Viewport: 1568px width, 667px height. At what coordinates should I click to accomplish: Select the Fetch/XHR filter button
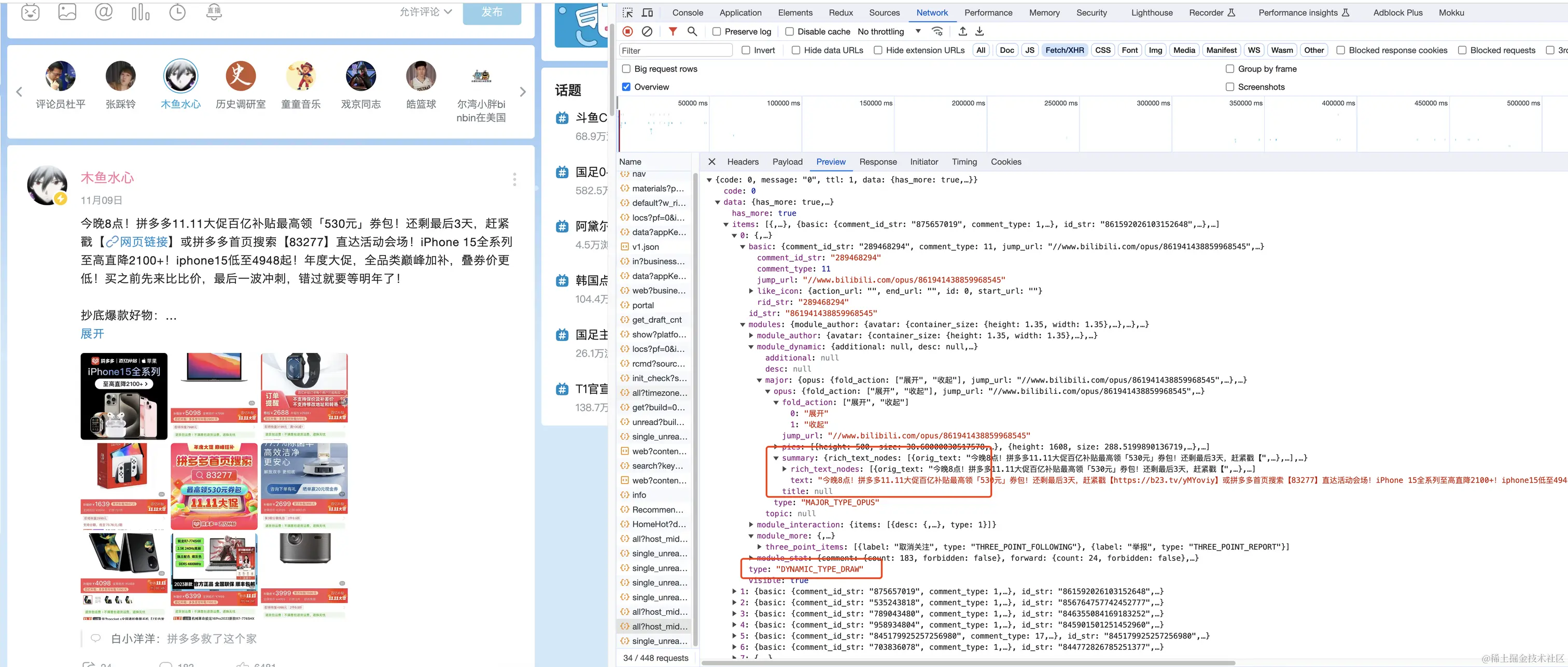[x=1064, y=50]
